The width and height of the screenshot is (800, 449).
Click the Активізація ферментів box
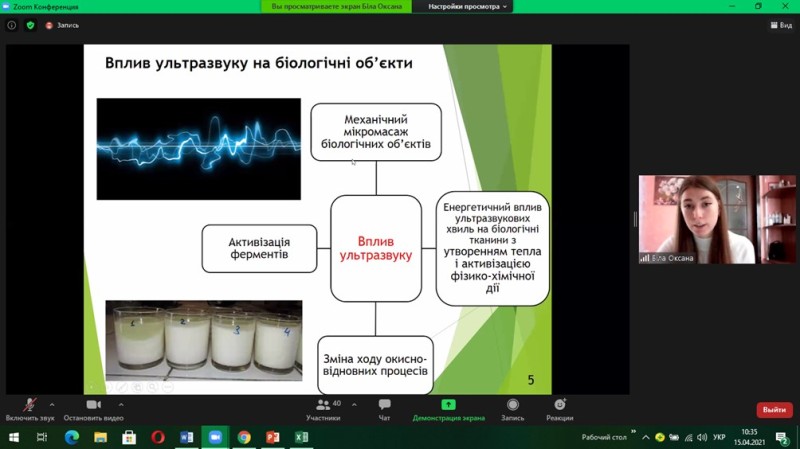tap(259, 248)
